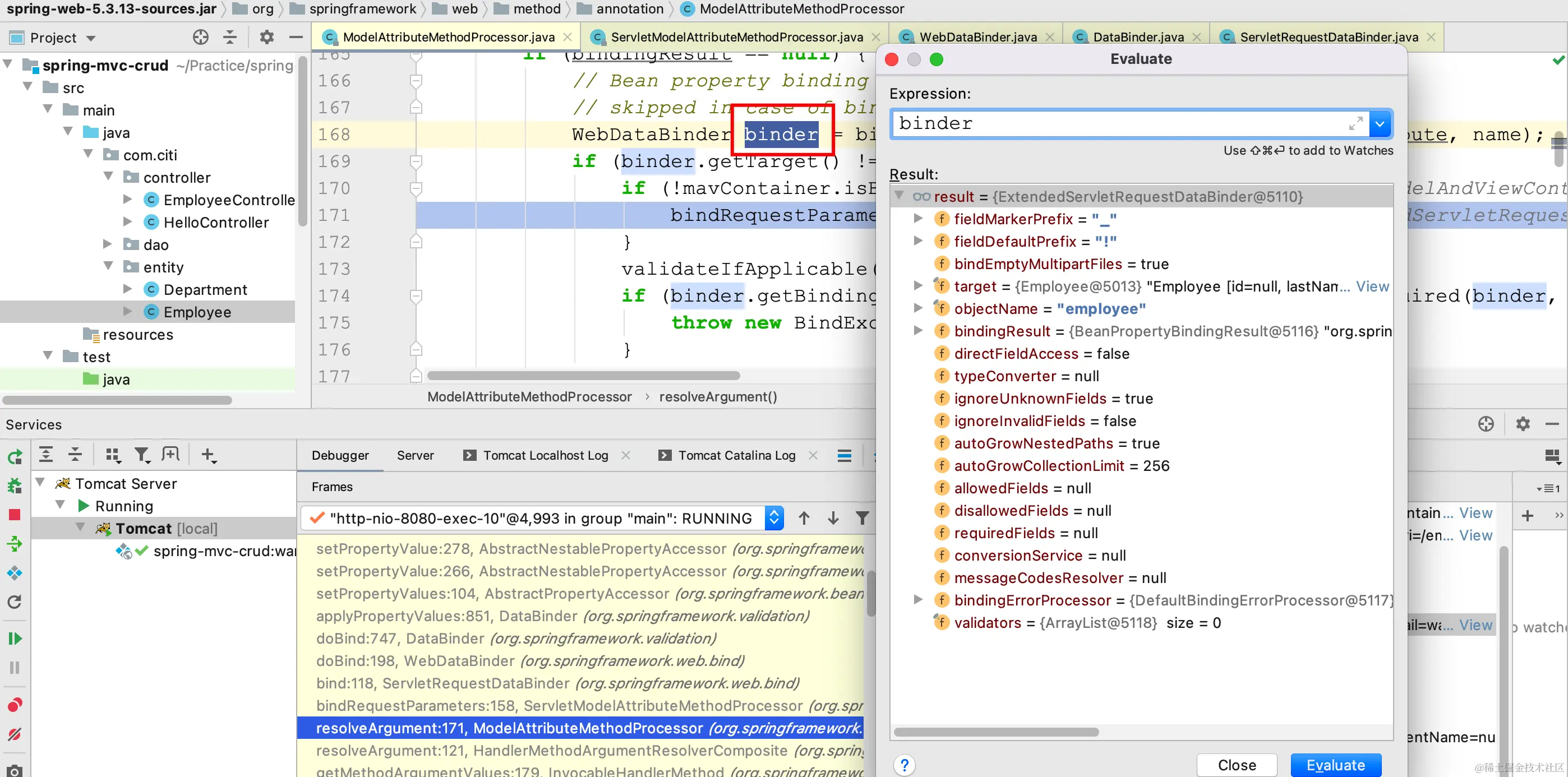1568x777 pixels.
Task: Click the Project panel horizontal scrollbar
Action: [117, 400]
